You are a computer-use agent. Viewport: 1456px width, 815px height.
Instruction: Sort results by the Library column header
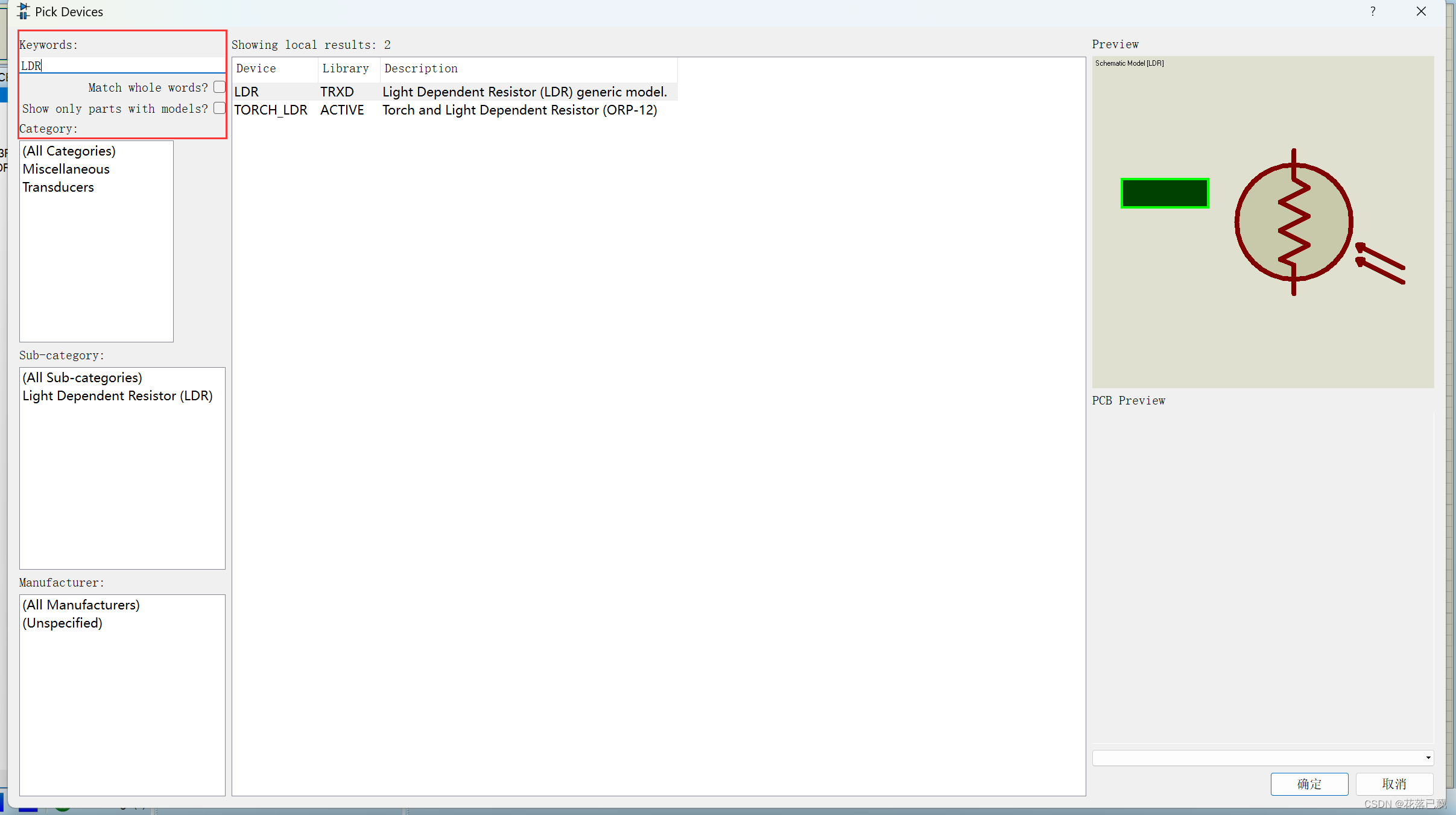coord(349,69)
